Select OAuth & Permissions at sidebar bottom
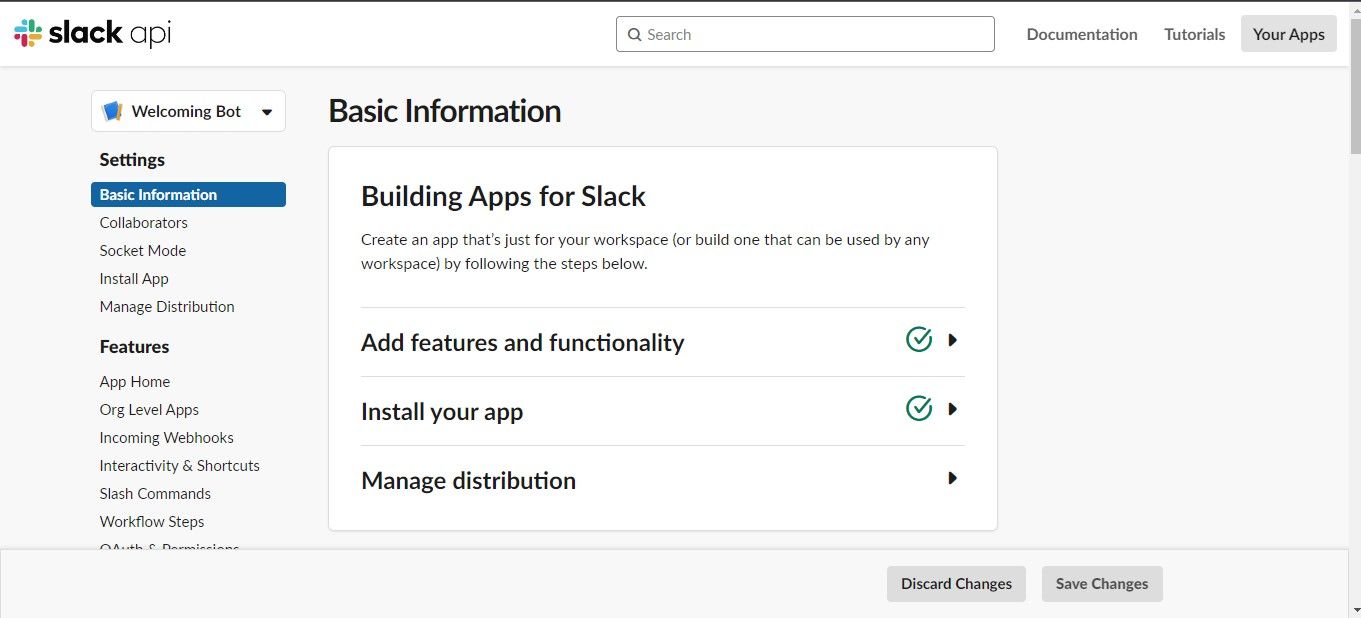 (x=169, y=548)
